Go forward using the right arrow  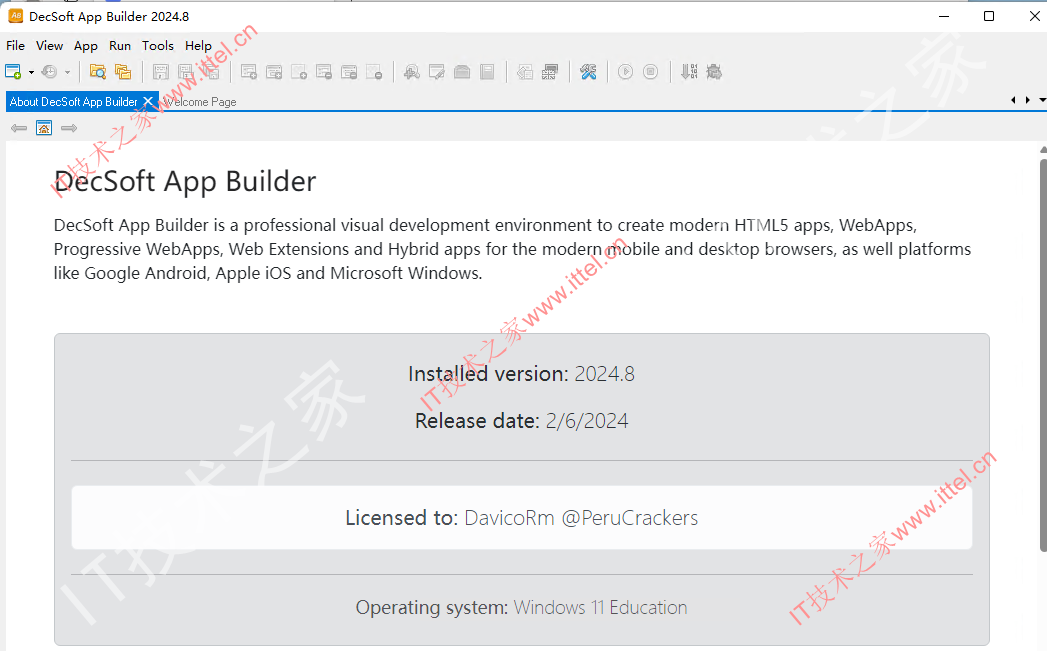(x=69, y=128)
